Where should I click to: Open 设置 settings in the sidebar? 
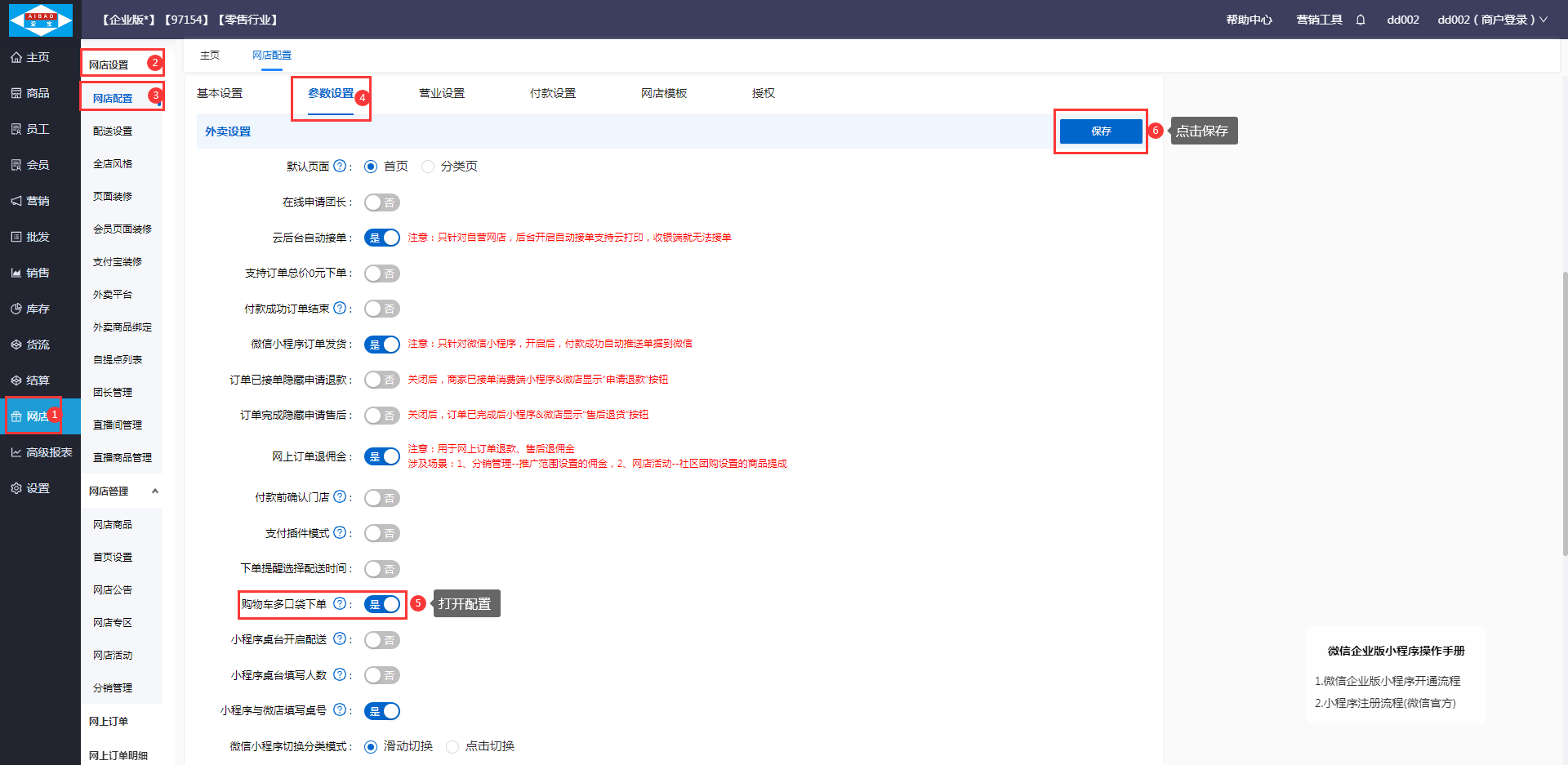tap(30, 488)
